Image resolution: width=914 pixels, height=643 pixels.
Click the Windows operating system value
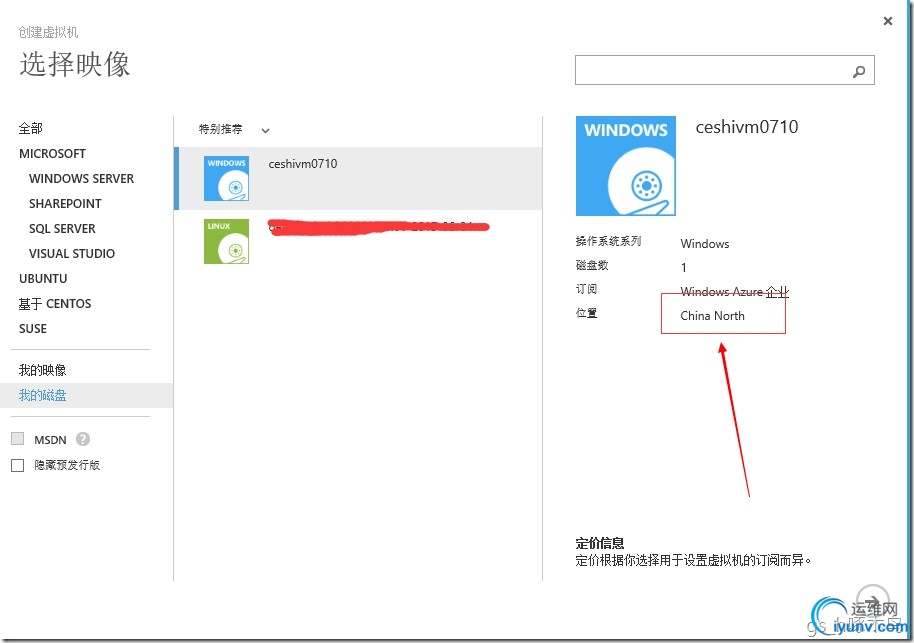click(x=705, y=244)
